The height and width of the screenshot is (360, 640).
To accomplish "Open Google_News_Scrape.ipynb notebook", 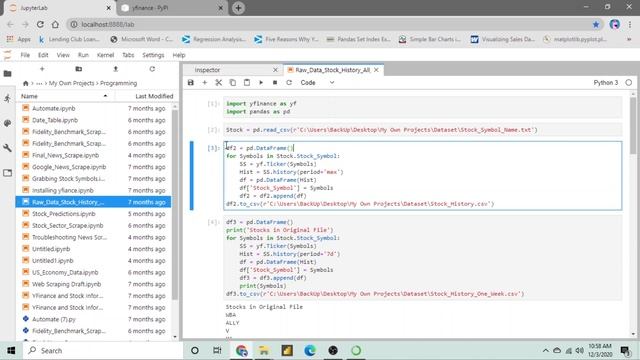I will click(93, 167).
